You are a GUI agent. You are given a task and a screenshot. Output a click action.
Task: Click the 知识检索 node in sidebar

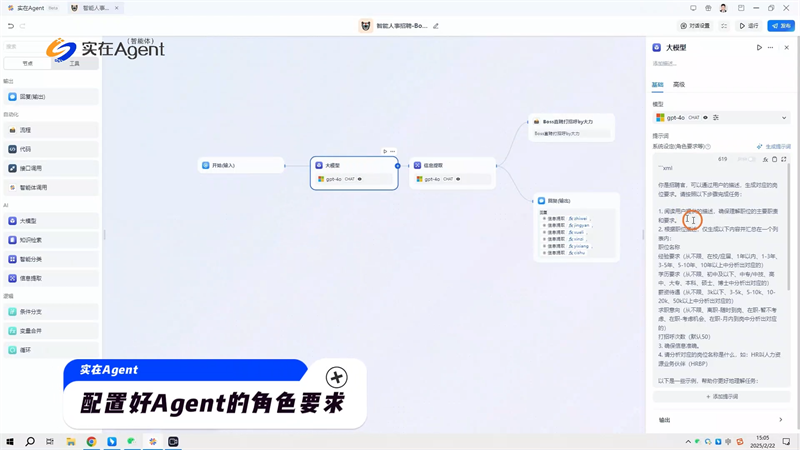[30, 240]
